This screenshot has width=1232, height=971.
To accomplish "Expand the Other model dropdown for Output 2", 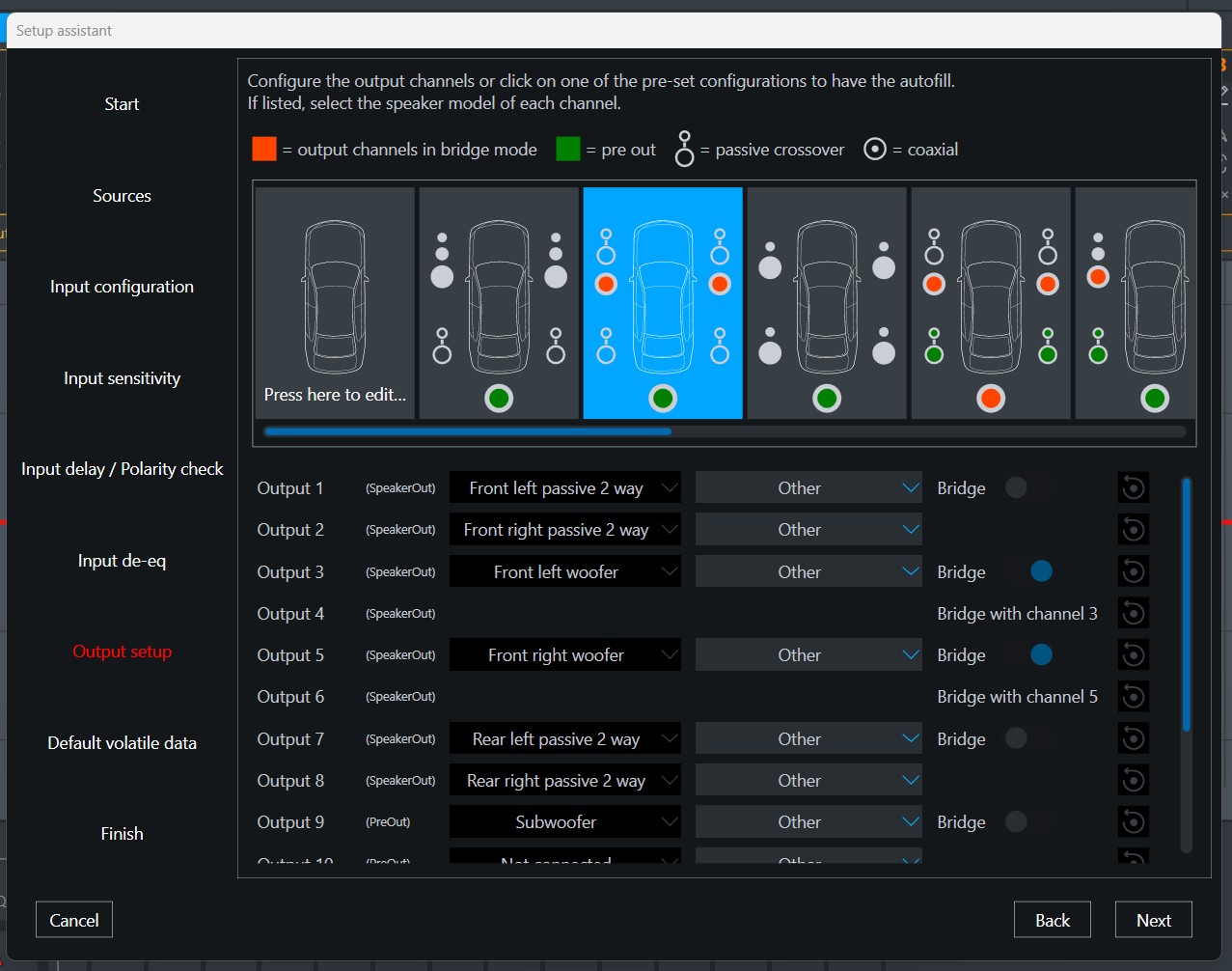I will (x=808, y=530).
